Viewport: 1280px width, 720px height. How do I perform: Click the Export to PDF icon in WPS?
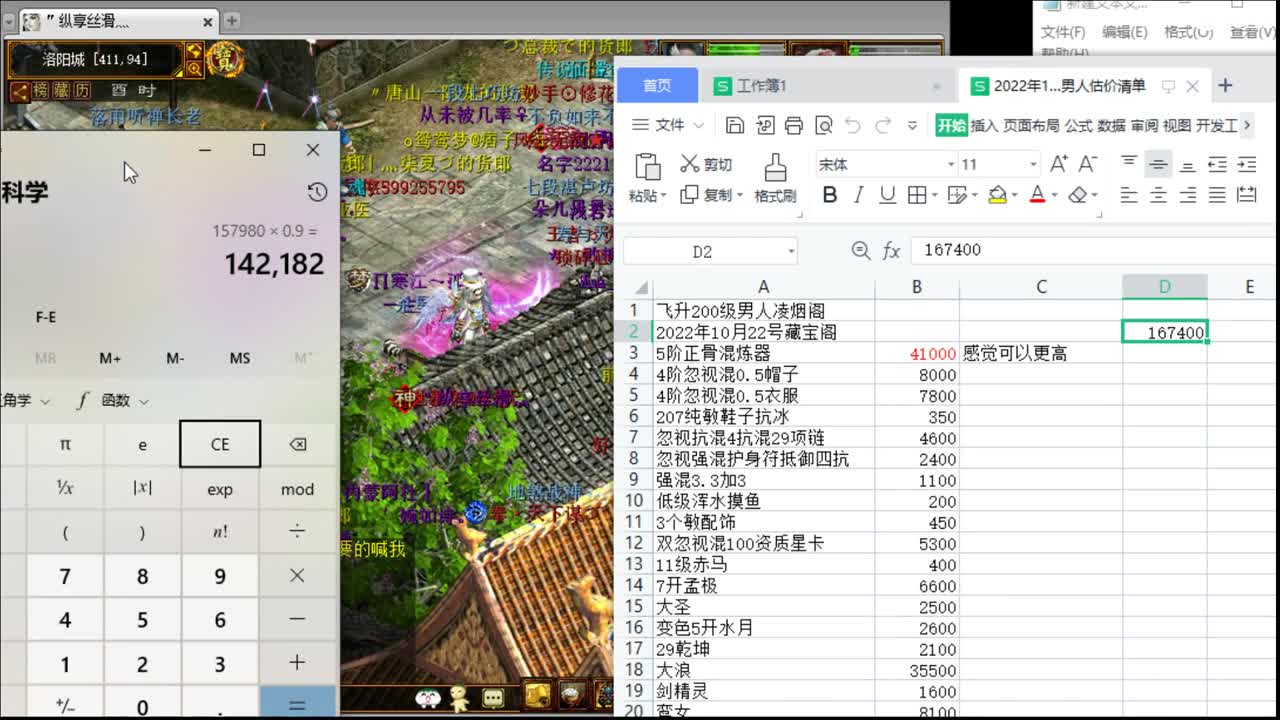click(765, 125)
